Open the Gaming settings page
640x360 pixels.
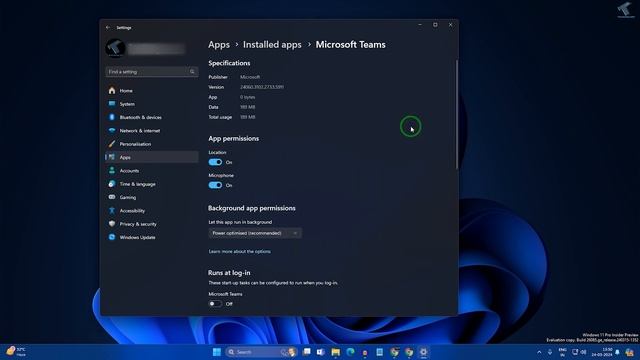pos(152,197)
